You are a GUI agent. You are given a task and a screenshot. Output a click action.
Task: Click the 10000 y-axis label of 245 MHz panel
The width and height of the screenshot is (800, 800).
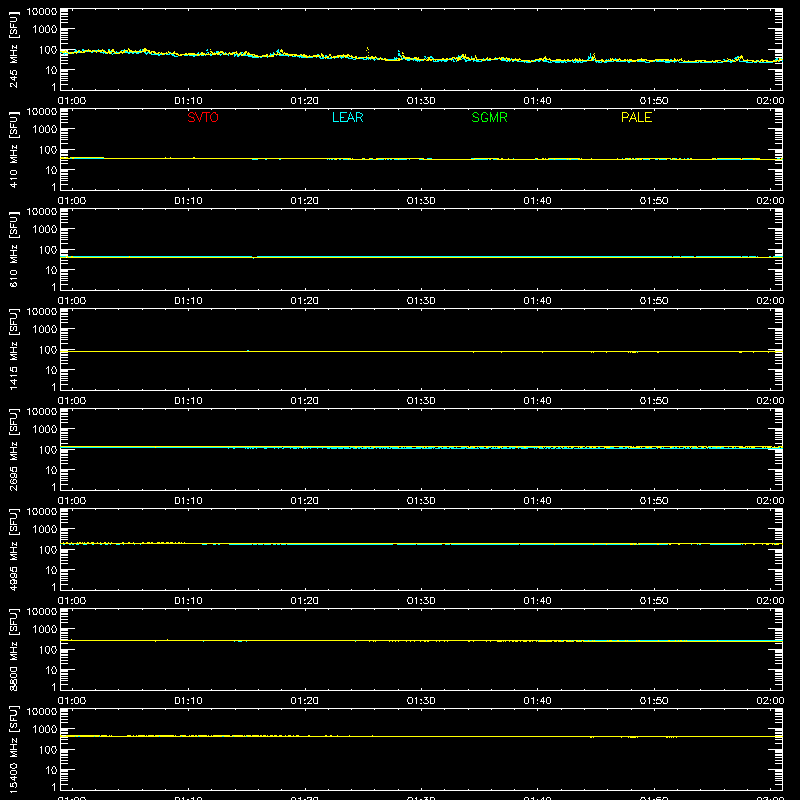(x=42, y=12)
